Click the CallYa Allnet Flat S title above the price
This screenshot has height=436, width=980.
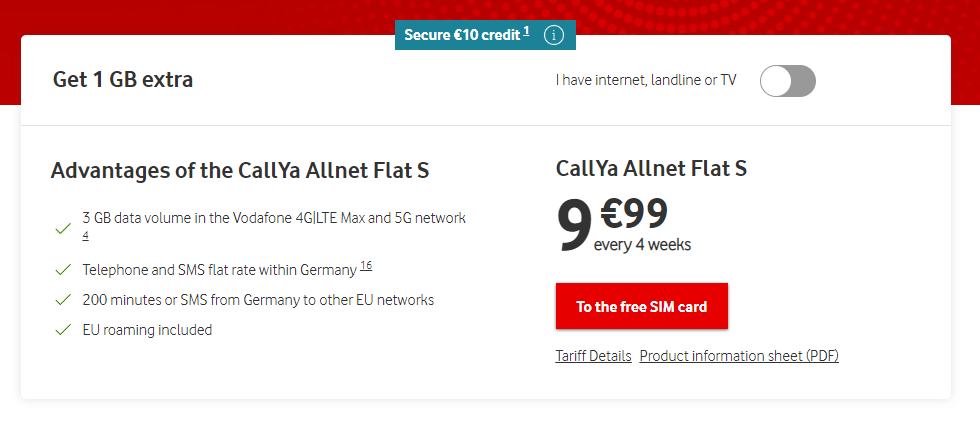651,169
